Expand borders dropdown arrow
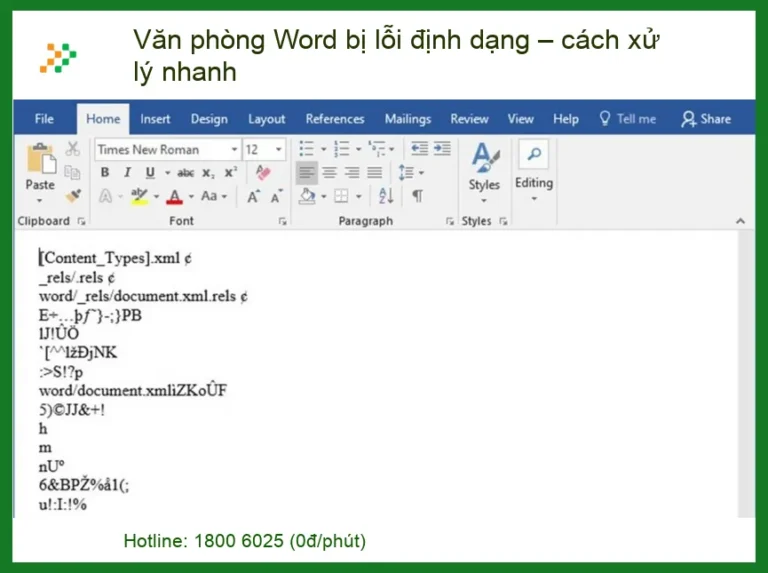 pyautogui.click(x=359, y=197)
